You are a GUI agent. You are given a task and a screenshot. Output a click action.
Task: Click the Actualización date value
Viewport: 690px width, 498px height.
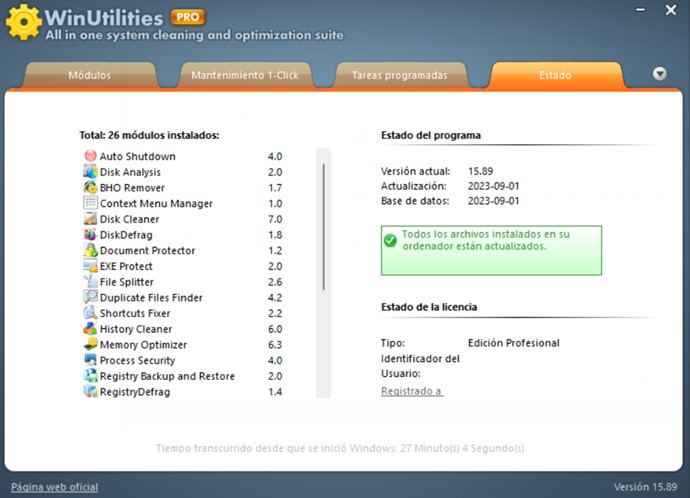pyautogui.click(x=493, y=186)
